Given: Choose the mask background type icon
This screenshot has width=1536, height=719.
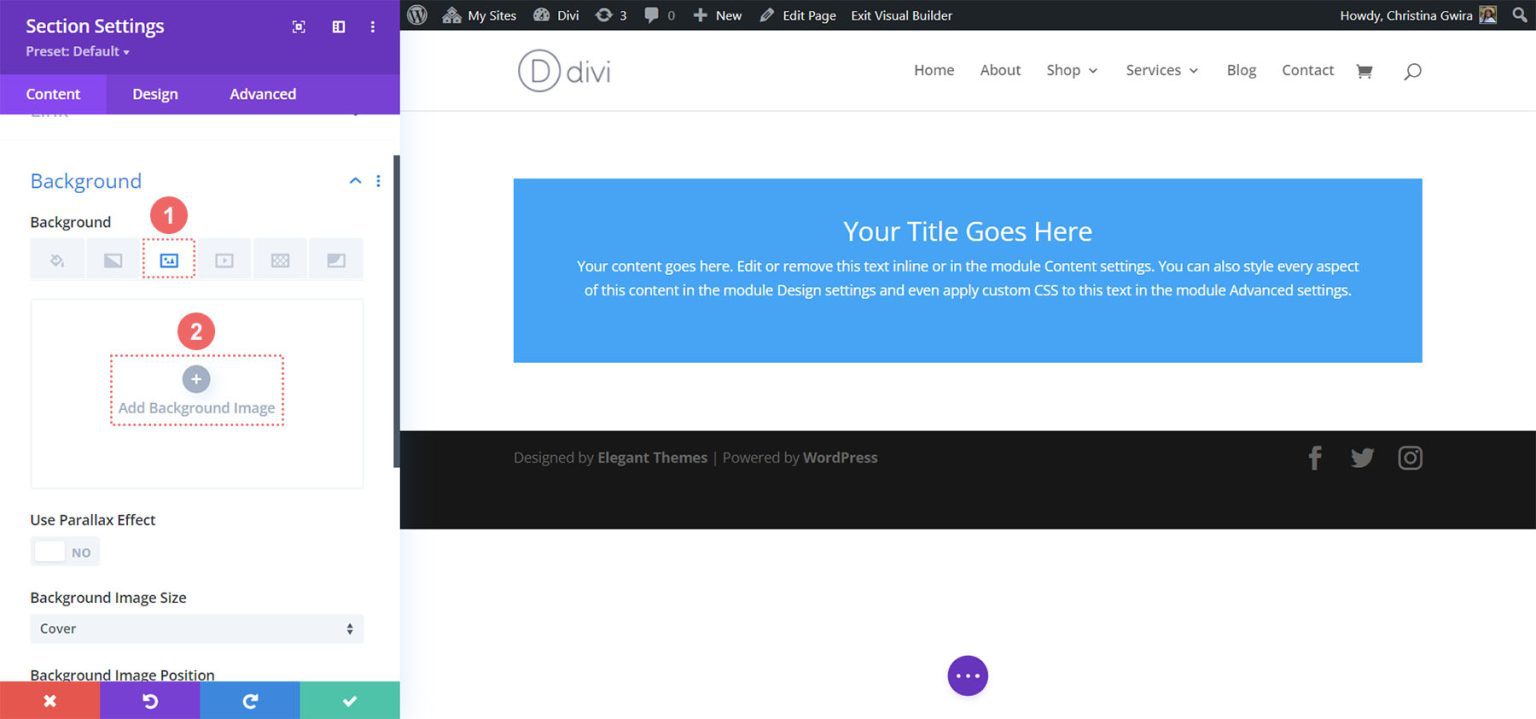Looking at the screenshot, I should (x=336, y=258).
